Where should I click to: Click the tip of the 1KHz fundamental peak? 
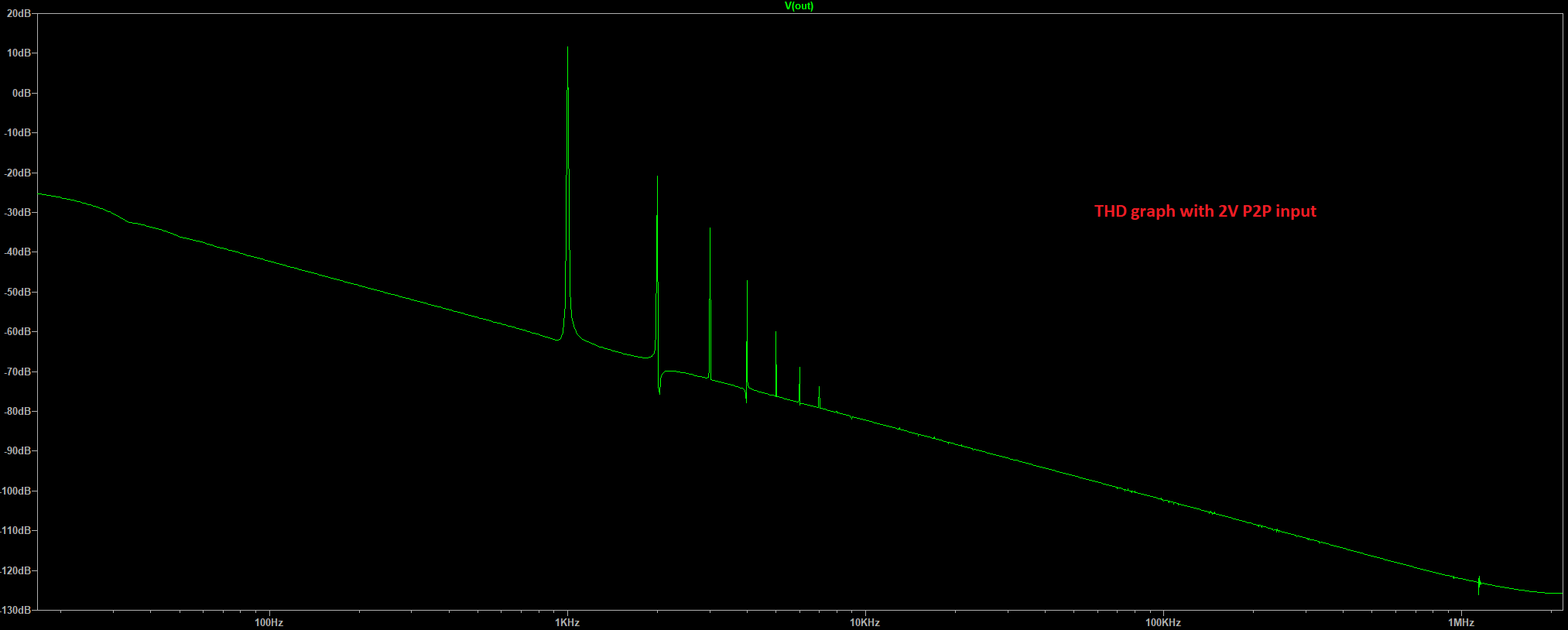pos(567,47)
